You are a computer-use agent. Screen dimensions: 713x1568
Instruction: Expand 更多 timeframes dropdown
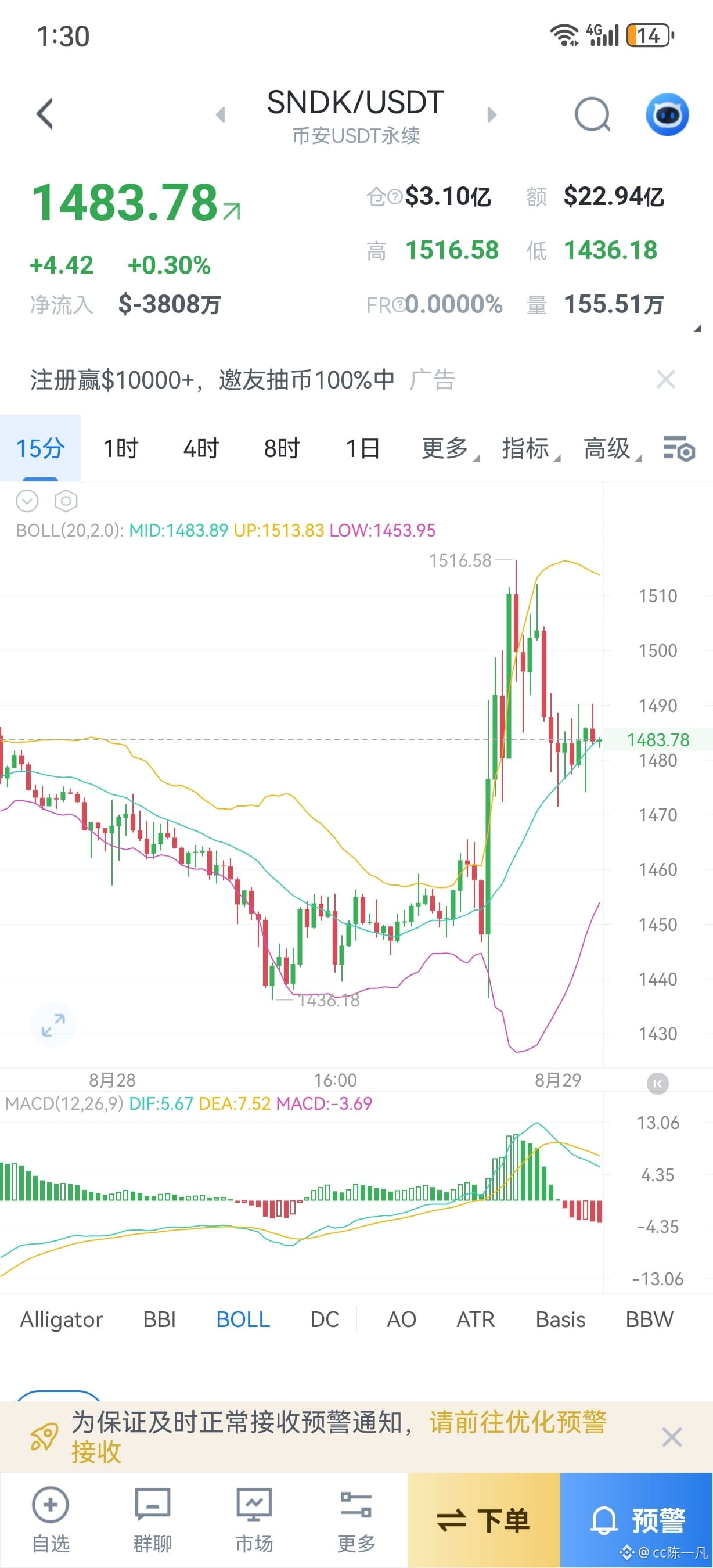[x=449, y=448]
